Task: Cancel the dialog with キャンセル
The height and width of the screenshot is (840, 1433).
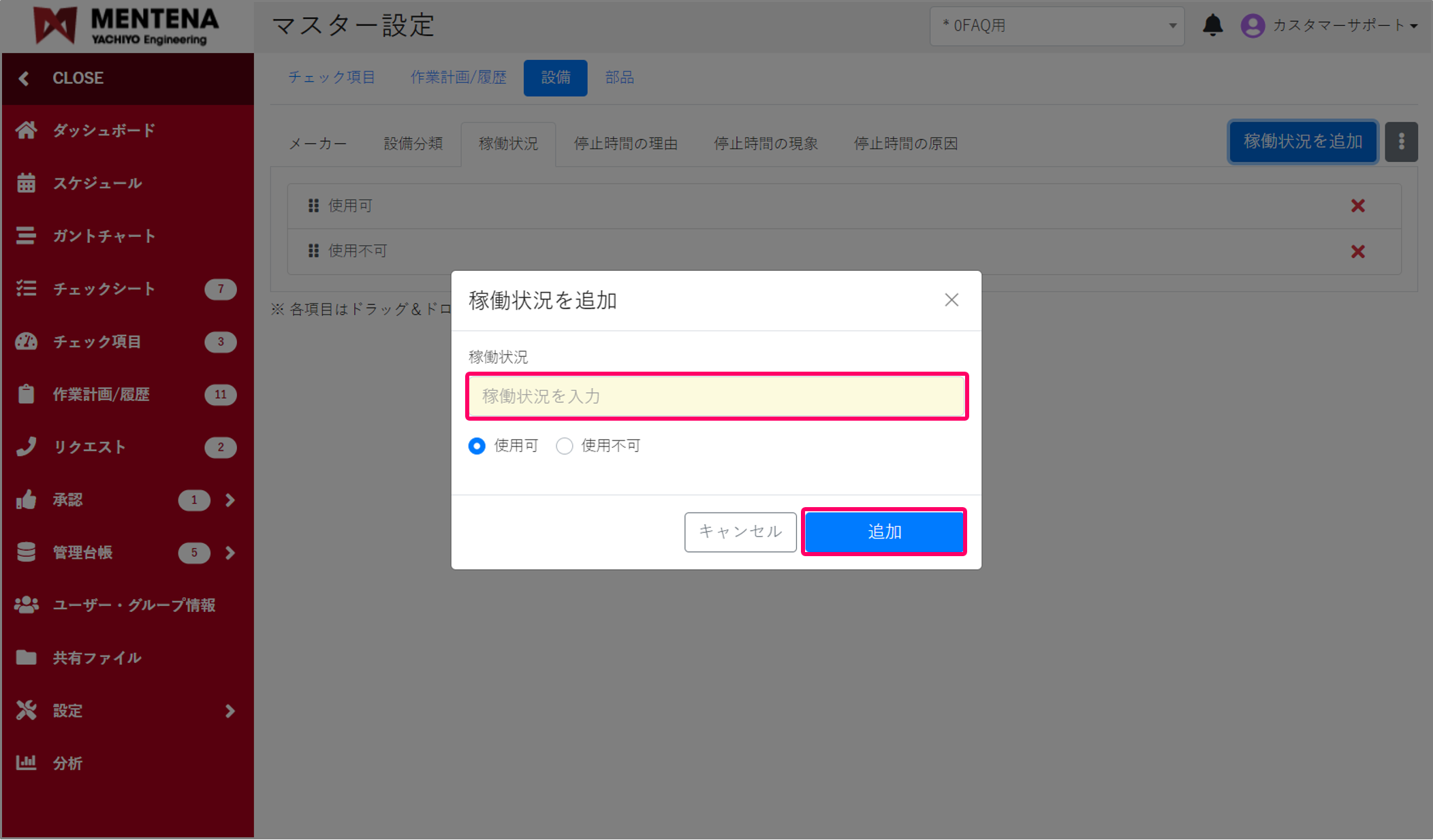Action: pos(740,532)
